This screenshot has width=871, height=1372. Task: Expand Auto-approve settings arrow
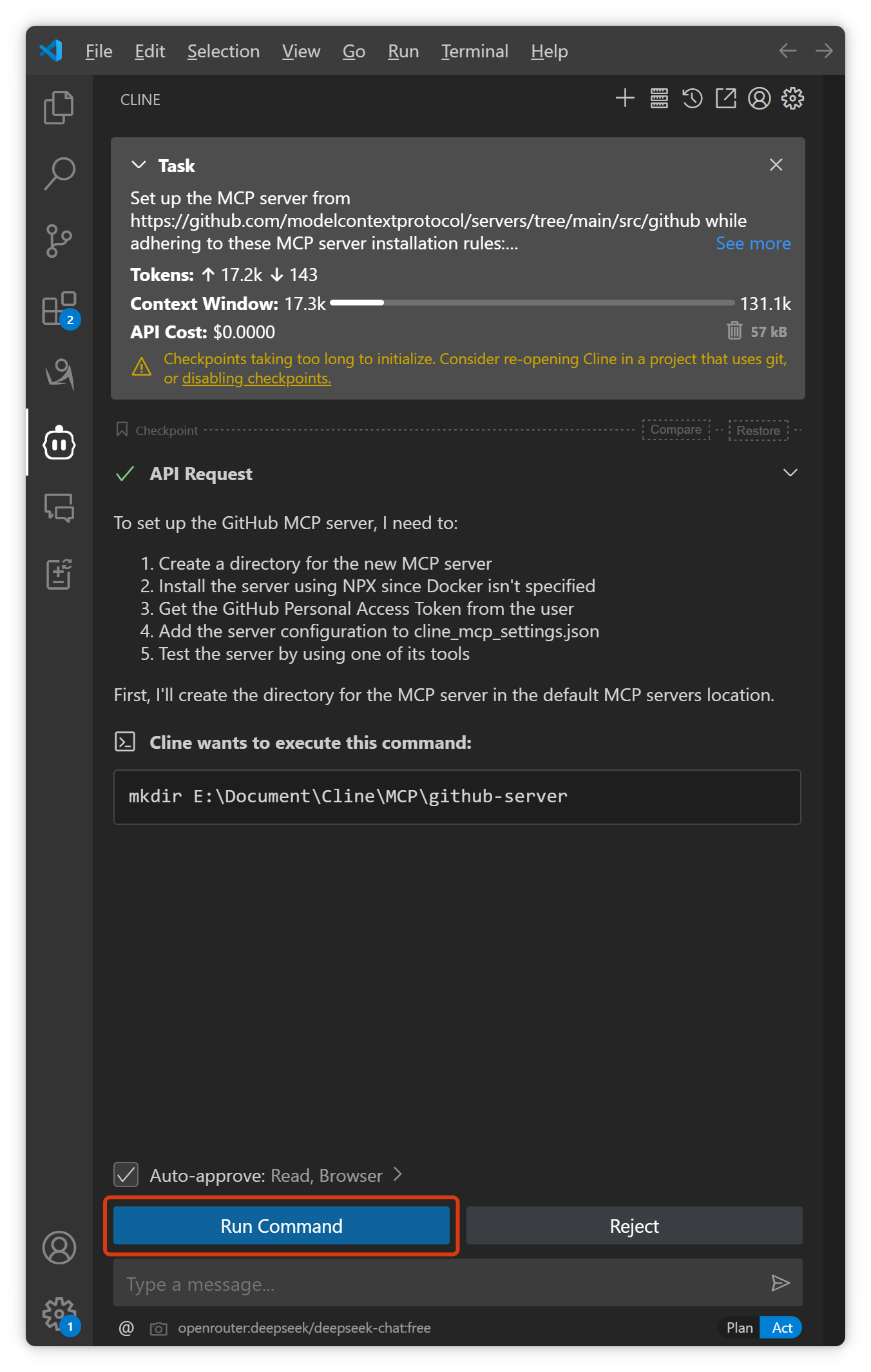[397, 1175]
